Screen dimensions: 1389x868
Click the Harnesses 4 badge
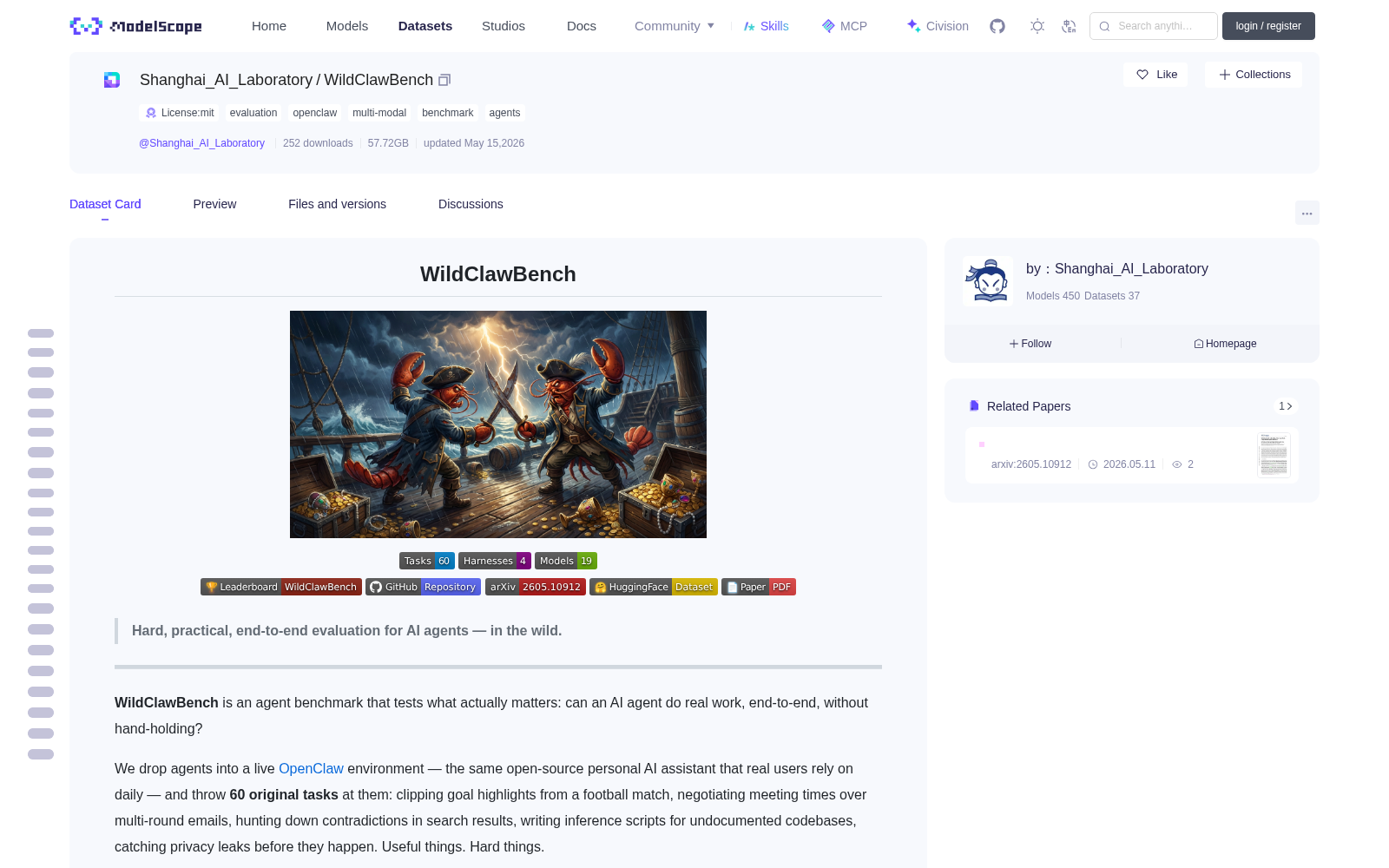pos(495,561)
